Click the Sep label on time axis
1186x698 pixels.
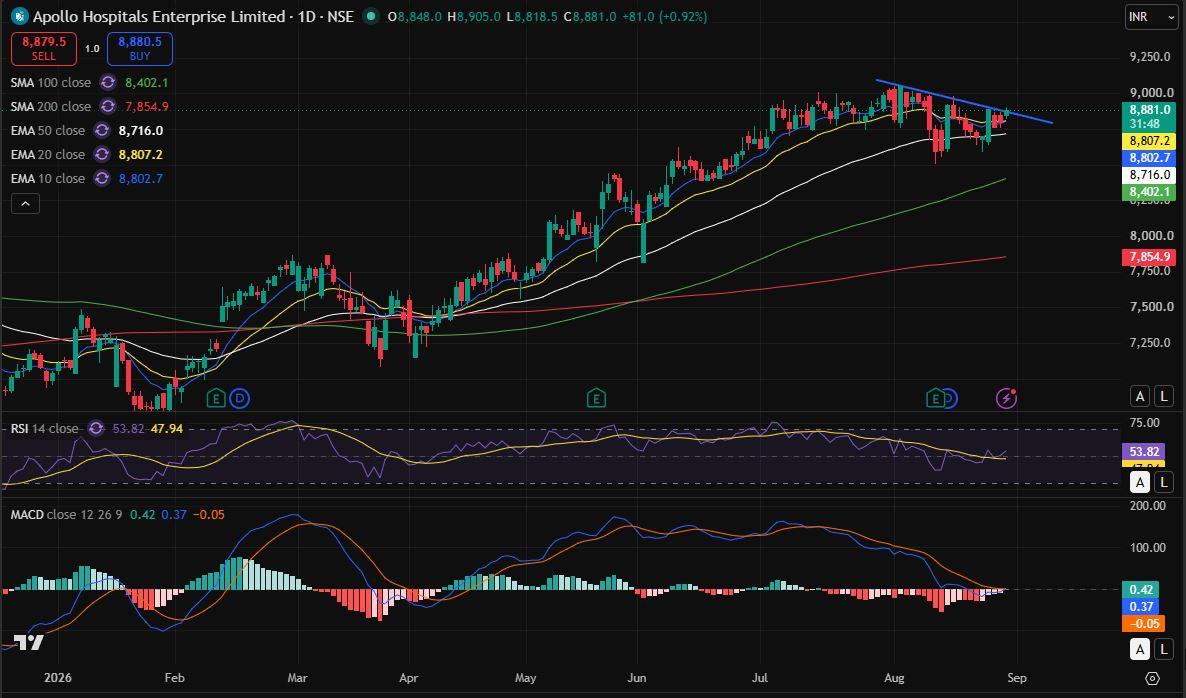(1017, 678)
